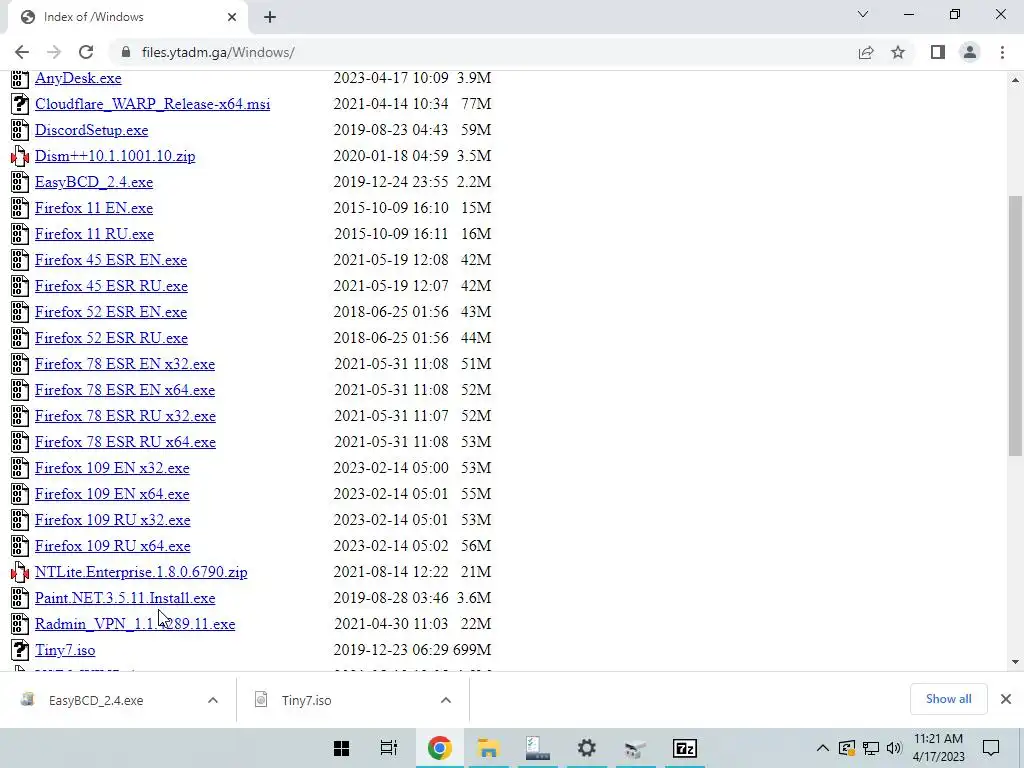This screenshot has height=768, width=1024.
Task: Expand options for EasyBCD_2.4.exe download
Action: 213,700
